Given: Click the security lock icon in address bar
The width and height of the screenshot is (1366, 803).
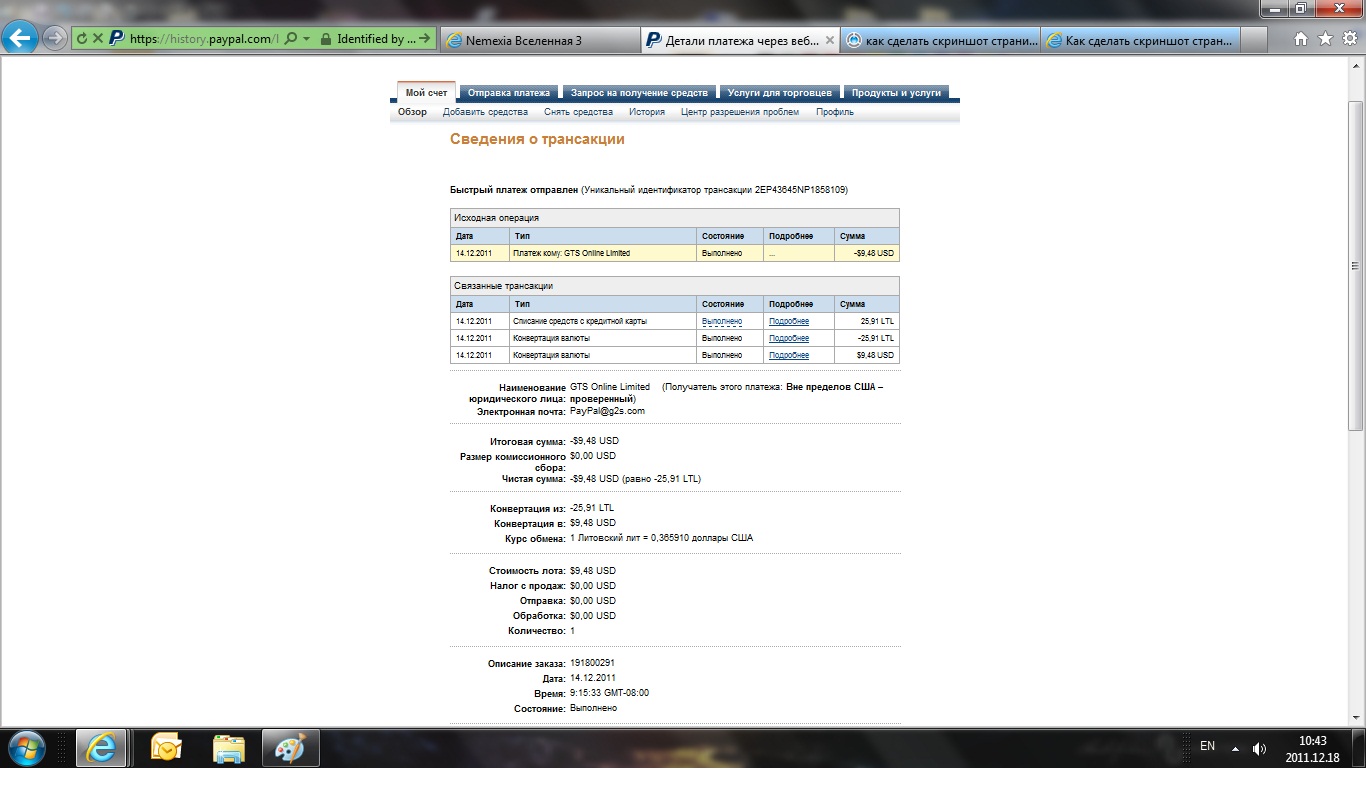Looking at the screenshot, I should pos(324,39).
